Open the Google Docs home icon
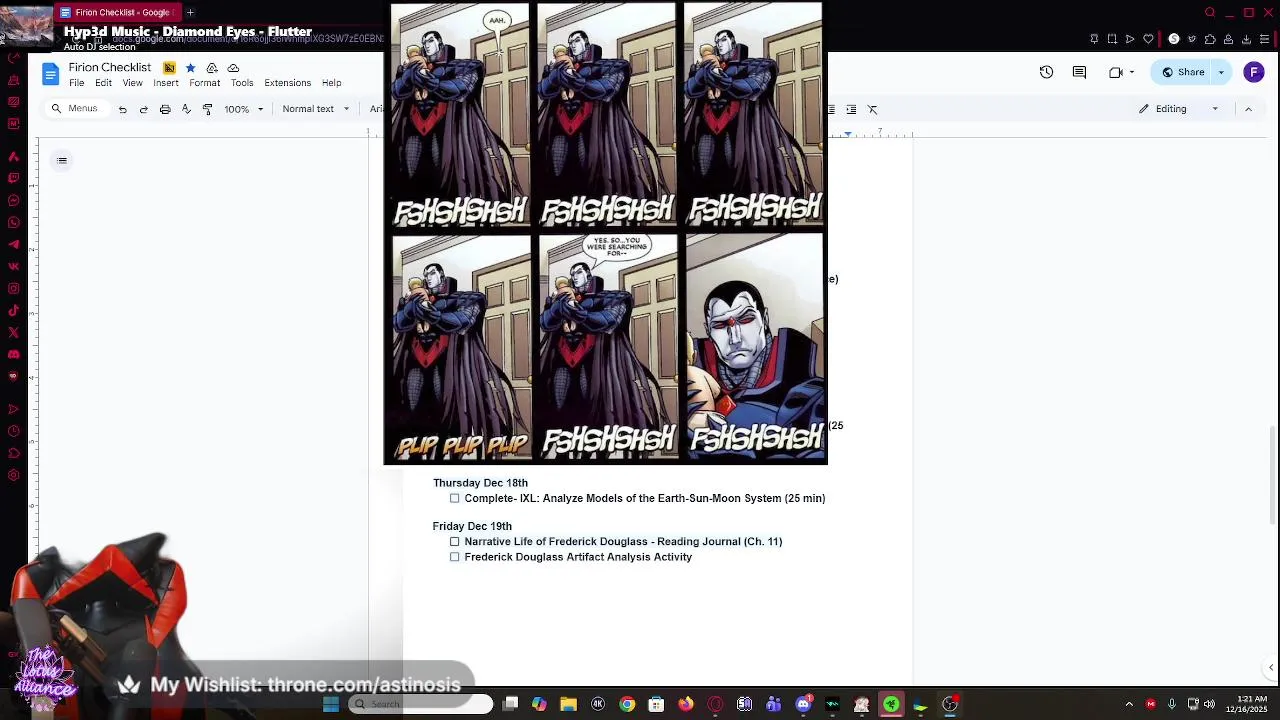Screen dimensions: 1280x720 [50, 73]
